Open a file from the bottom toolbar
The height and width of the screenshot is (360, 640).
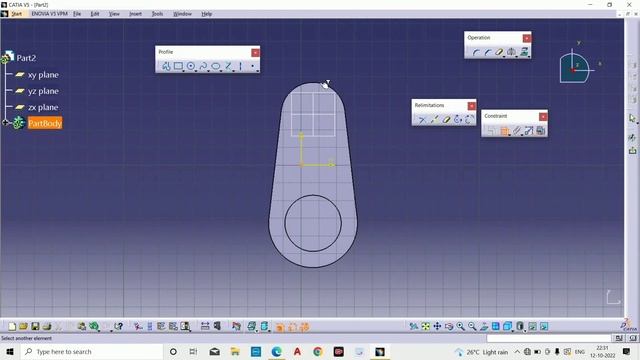coord(23,326)
